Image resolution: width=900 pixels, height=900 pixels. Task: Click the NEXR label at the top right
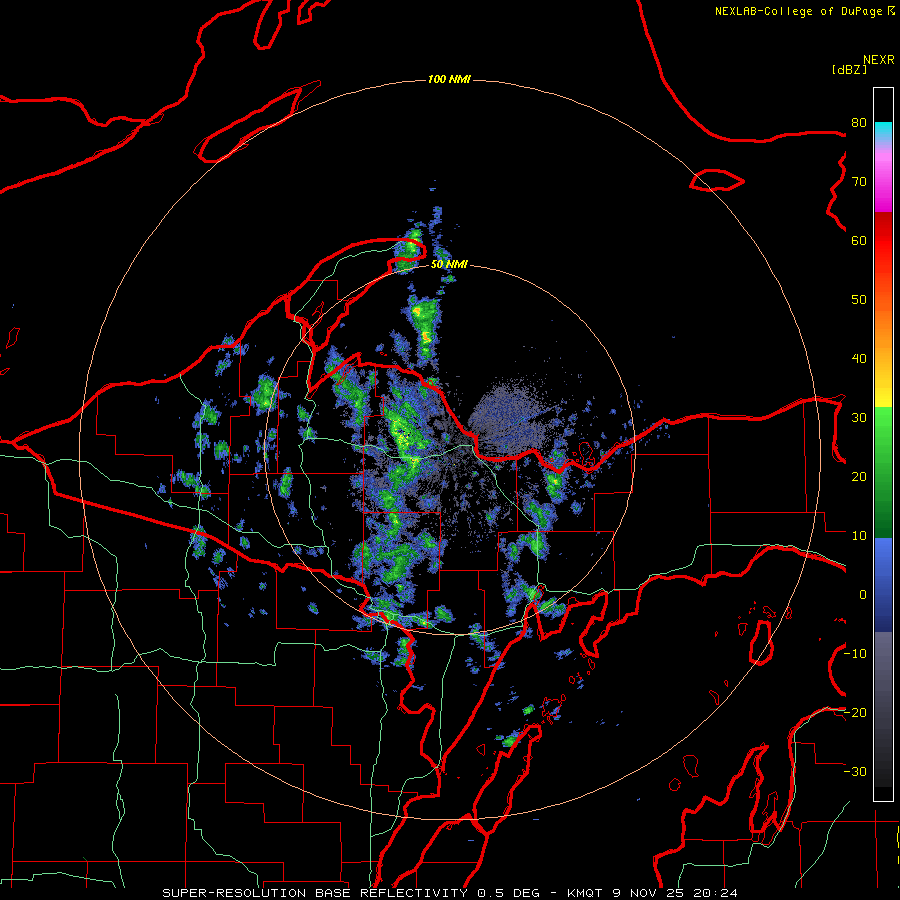click(879, 60)
